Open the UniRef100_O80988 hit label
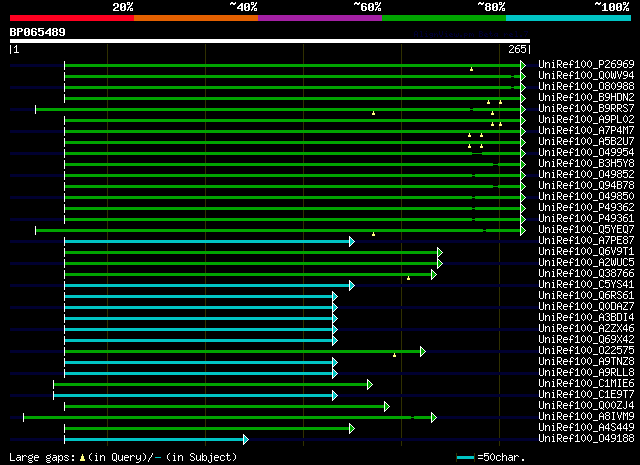The height and width of the screenshot is (465, 640). coord(586,86)
